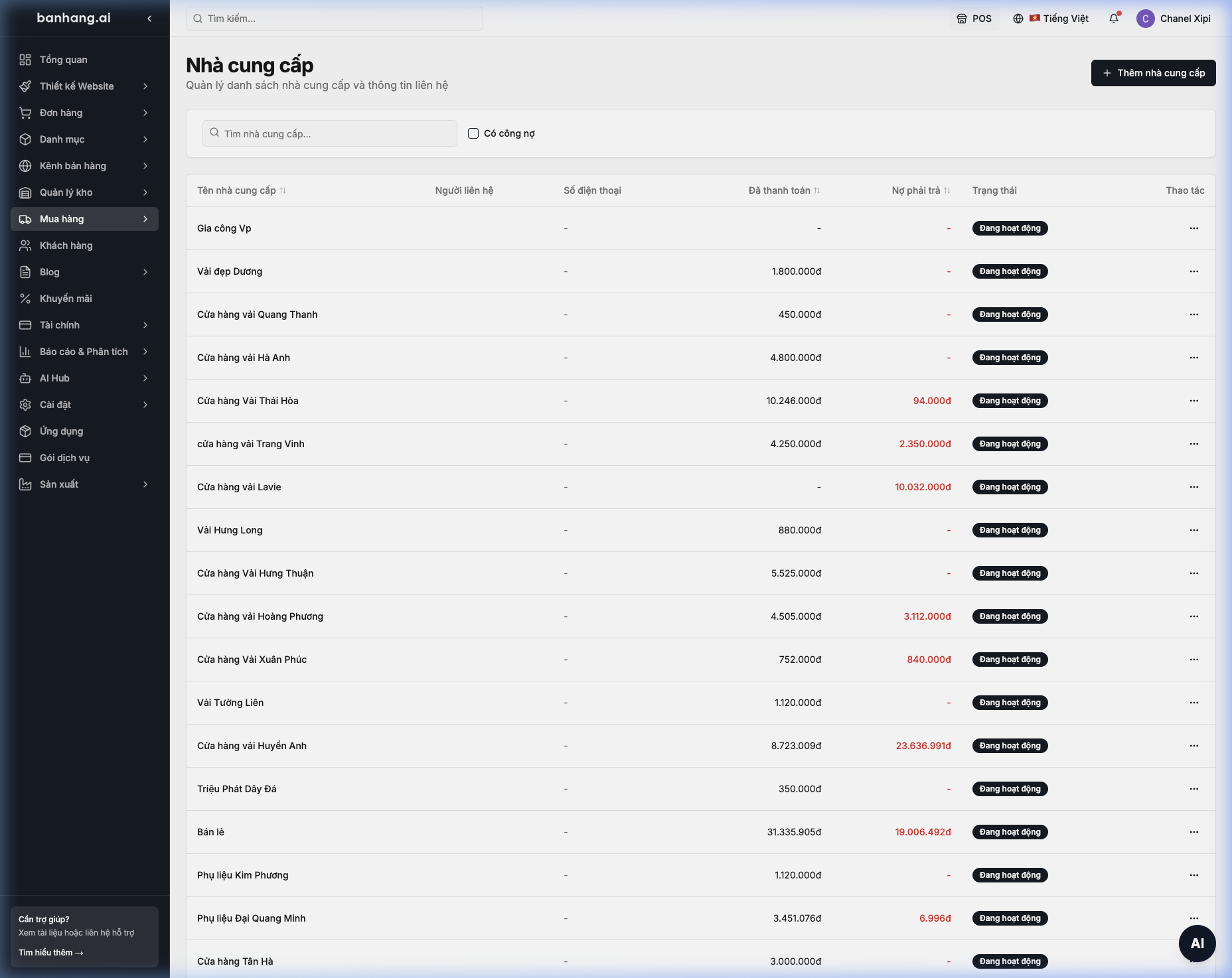1232x978 pixels.
Task: Click the POS store icon button
Action: (974, 19)
